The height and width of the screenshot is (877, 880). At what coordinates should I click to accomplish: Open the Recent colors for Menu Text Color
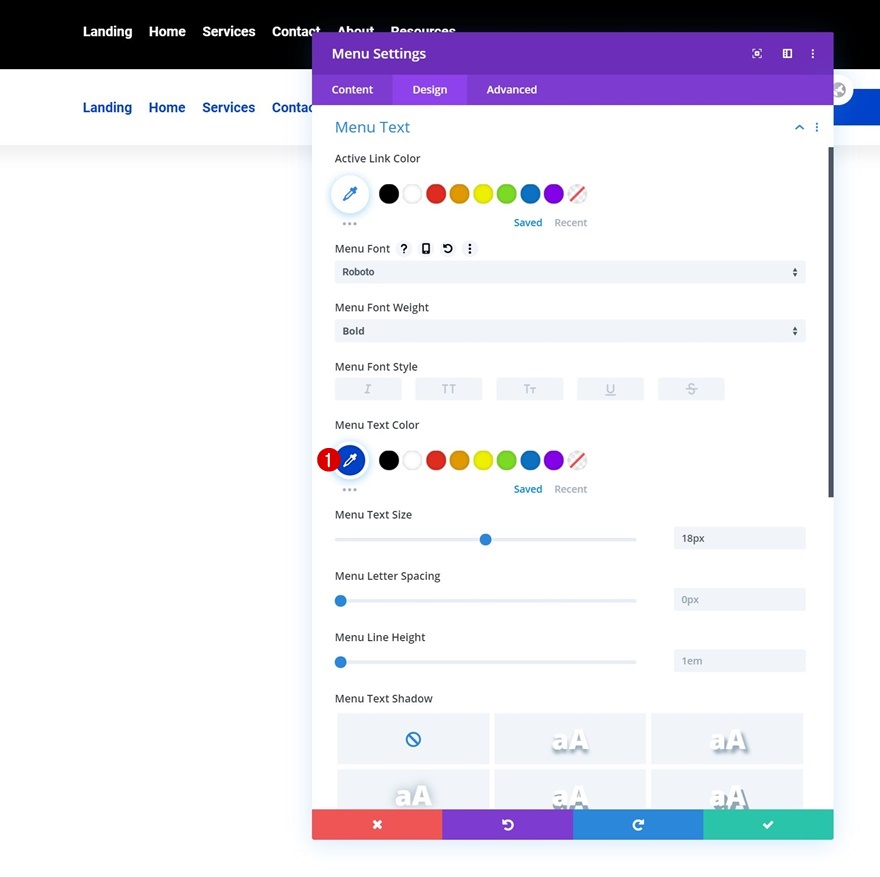pyautogui.click(x=571, y=489)
